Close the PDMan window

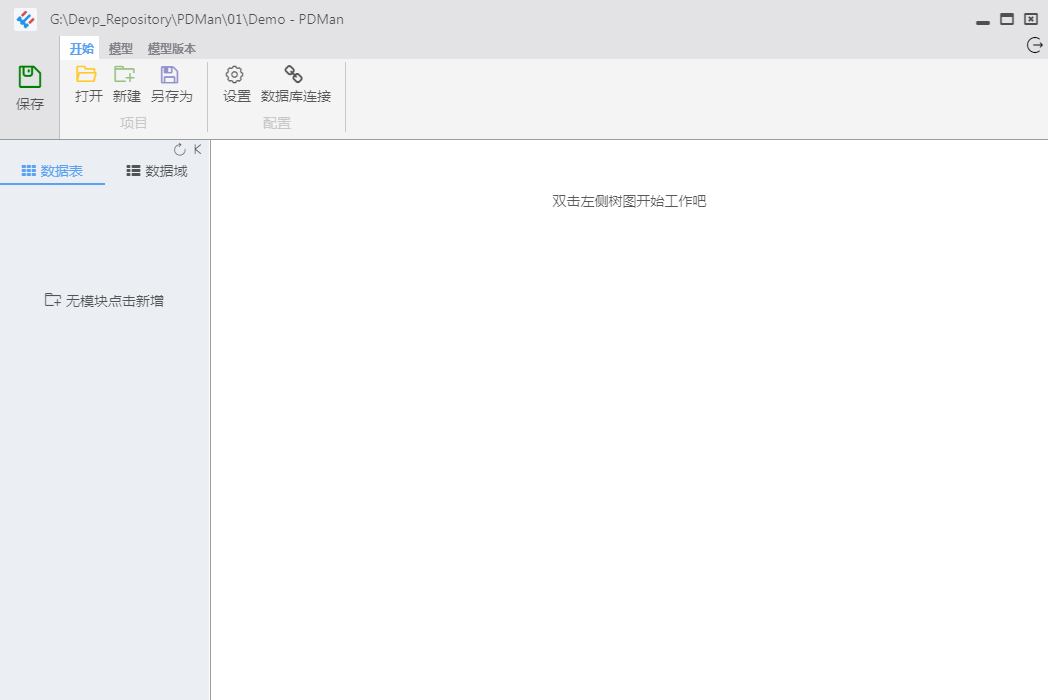[x=1031, y=19]
